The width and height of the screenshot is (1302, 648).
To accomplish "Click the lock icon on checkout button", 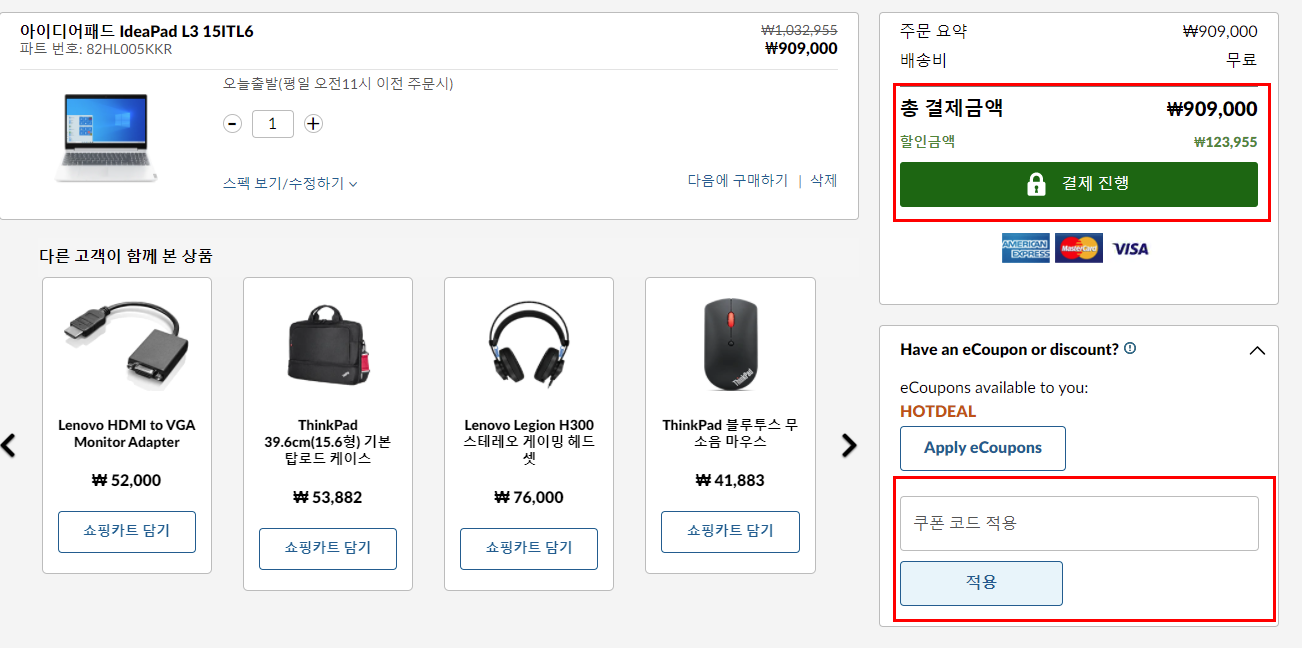I will pos(1036,184).
